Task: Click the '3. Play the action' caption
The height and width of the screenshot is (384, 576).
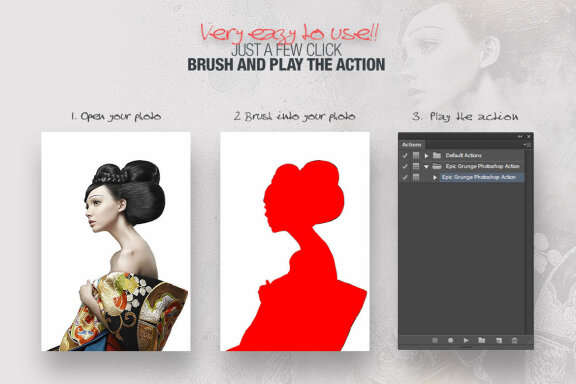Action: point(465,117)
